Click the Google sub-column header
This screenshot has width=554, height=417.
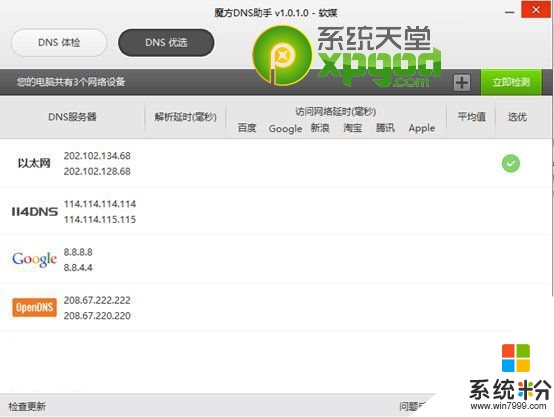[x=285, y=129]
